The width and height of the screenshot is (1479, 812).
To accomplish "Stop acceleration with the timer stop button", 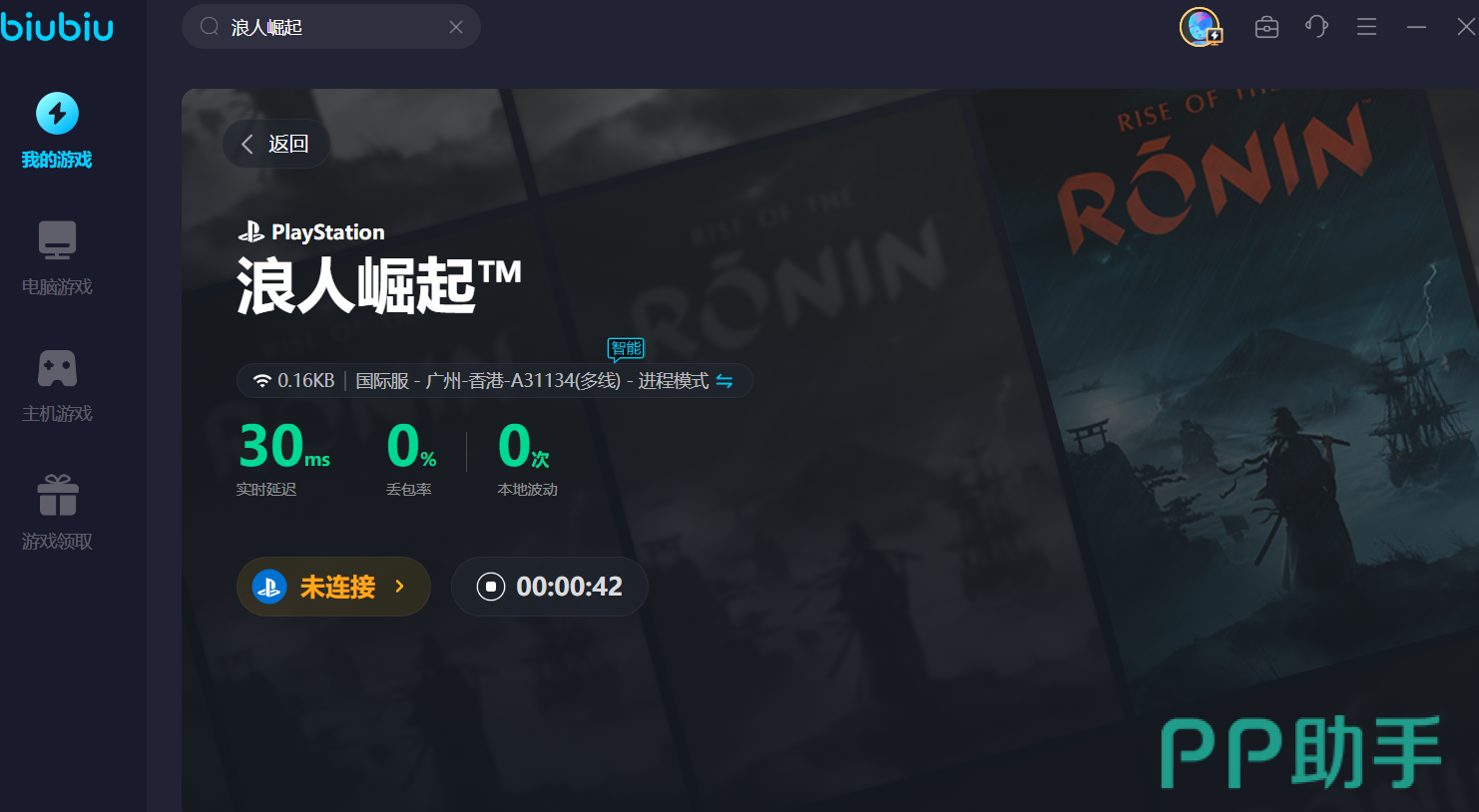I will (491, 587).
